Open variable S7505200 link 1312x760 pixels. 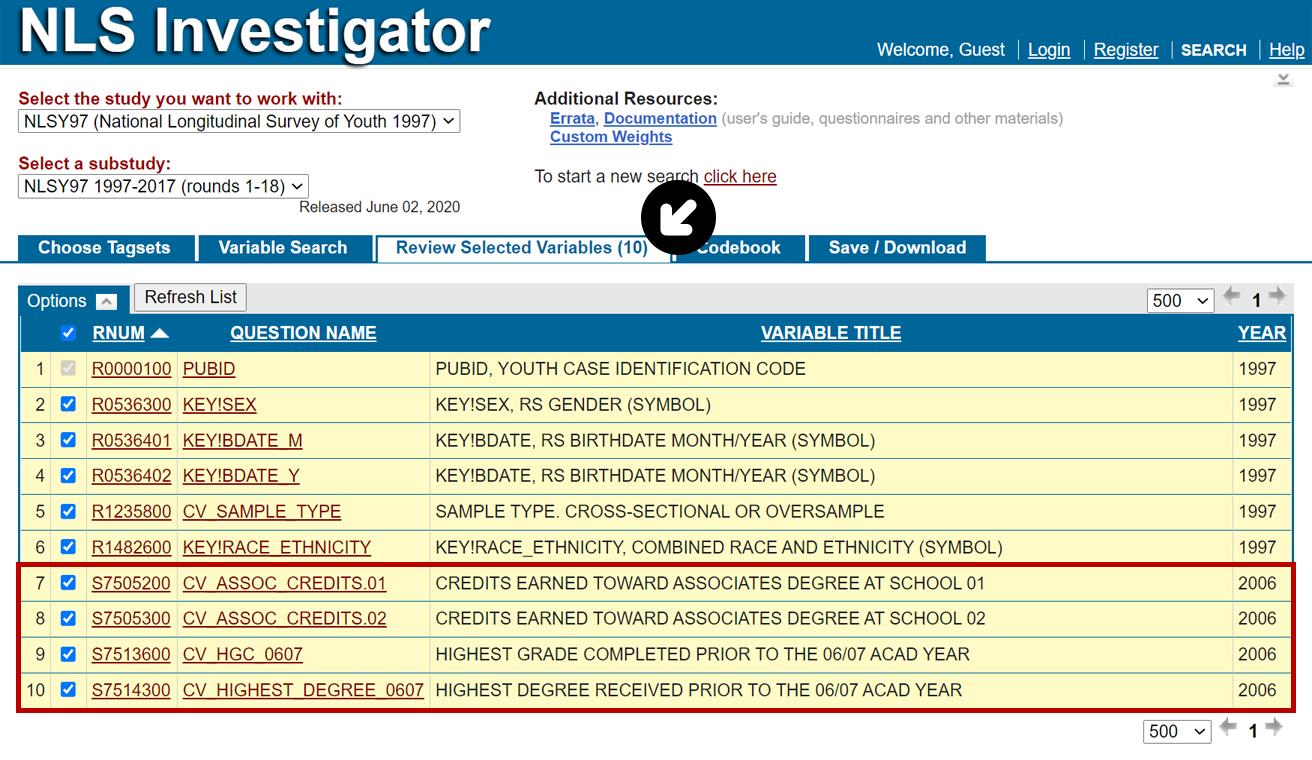(x=131, y=583)
